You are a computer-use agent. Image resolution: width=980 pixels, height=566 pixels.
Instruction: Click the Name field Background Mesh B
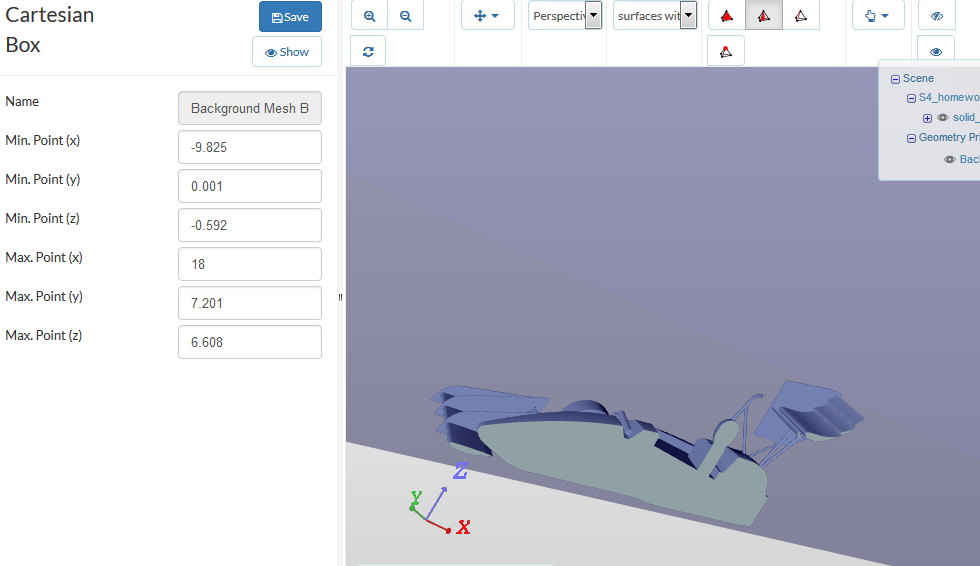pos(250,108)
